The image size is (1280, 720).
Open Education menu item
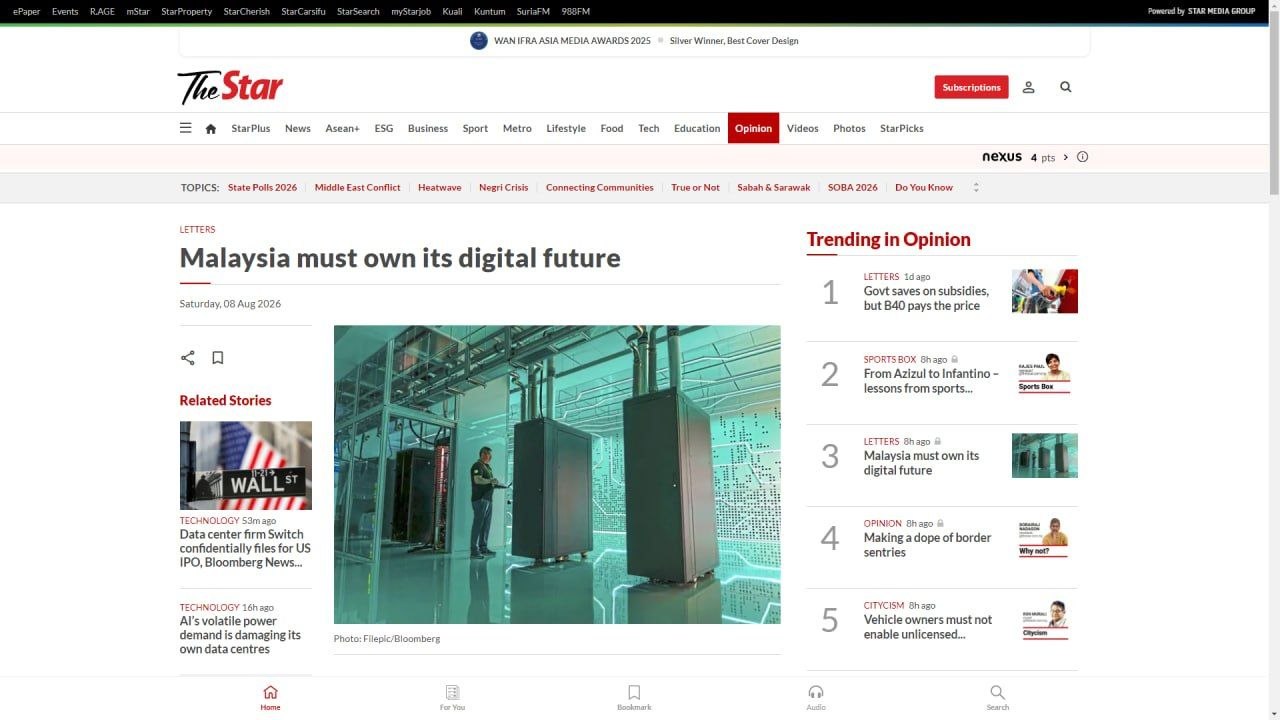click(x=697, y=128)
